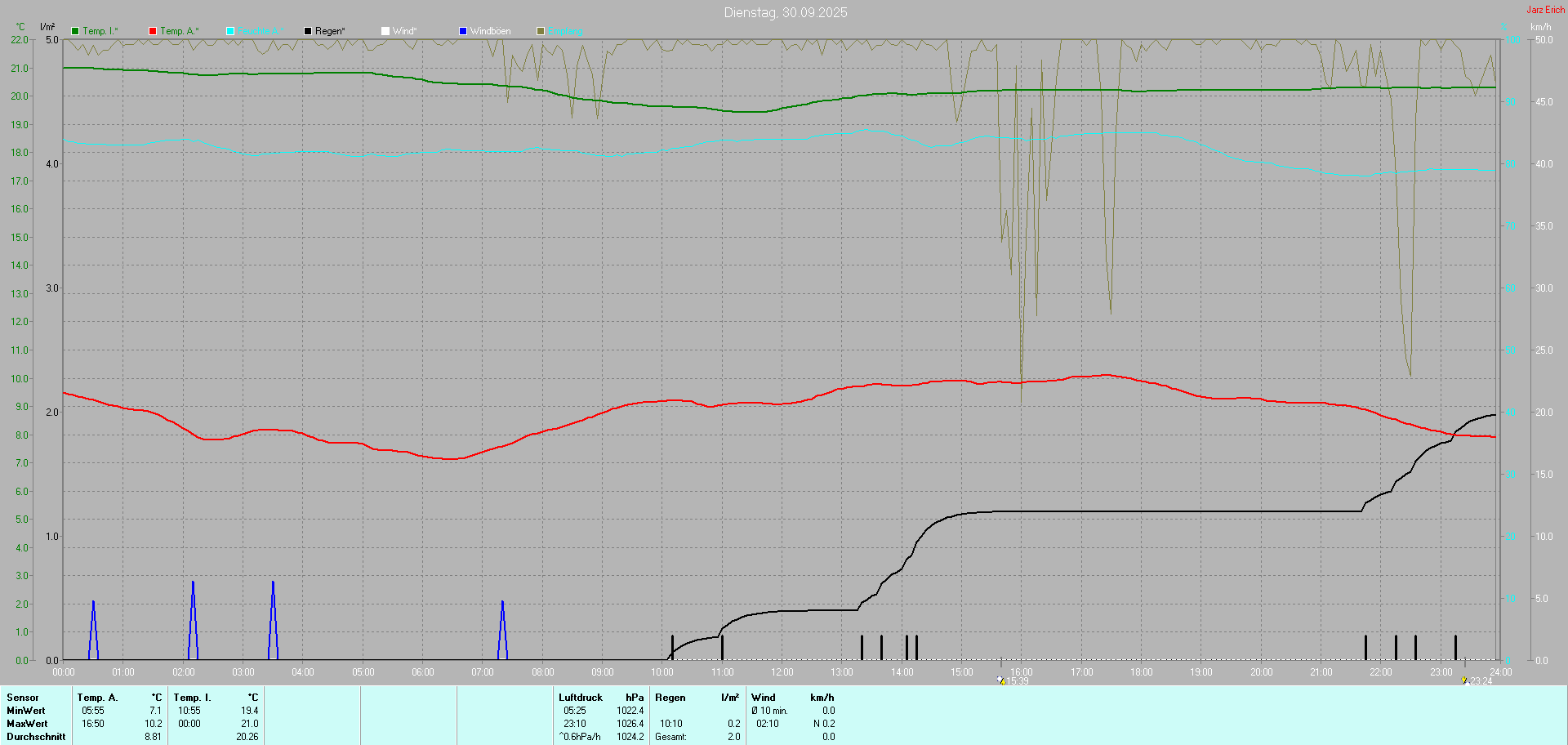
Task: Click the Durchschnitt row label
Action: tap(36, 737)
